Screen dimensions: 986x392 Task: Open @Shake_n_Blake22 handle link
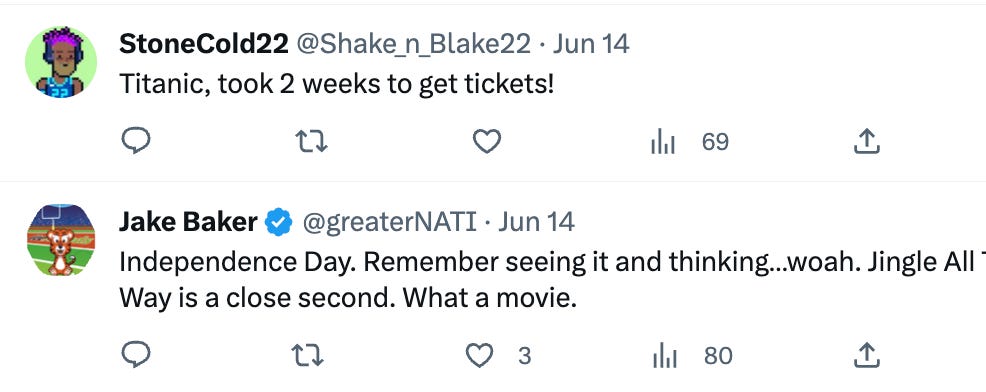point(413,44)
